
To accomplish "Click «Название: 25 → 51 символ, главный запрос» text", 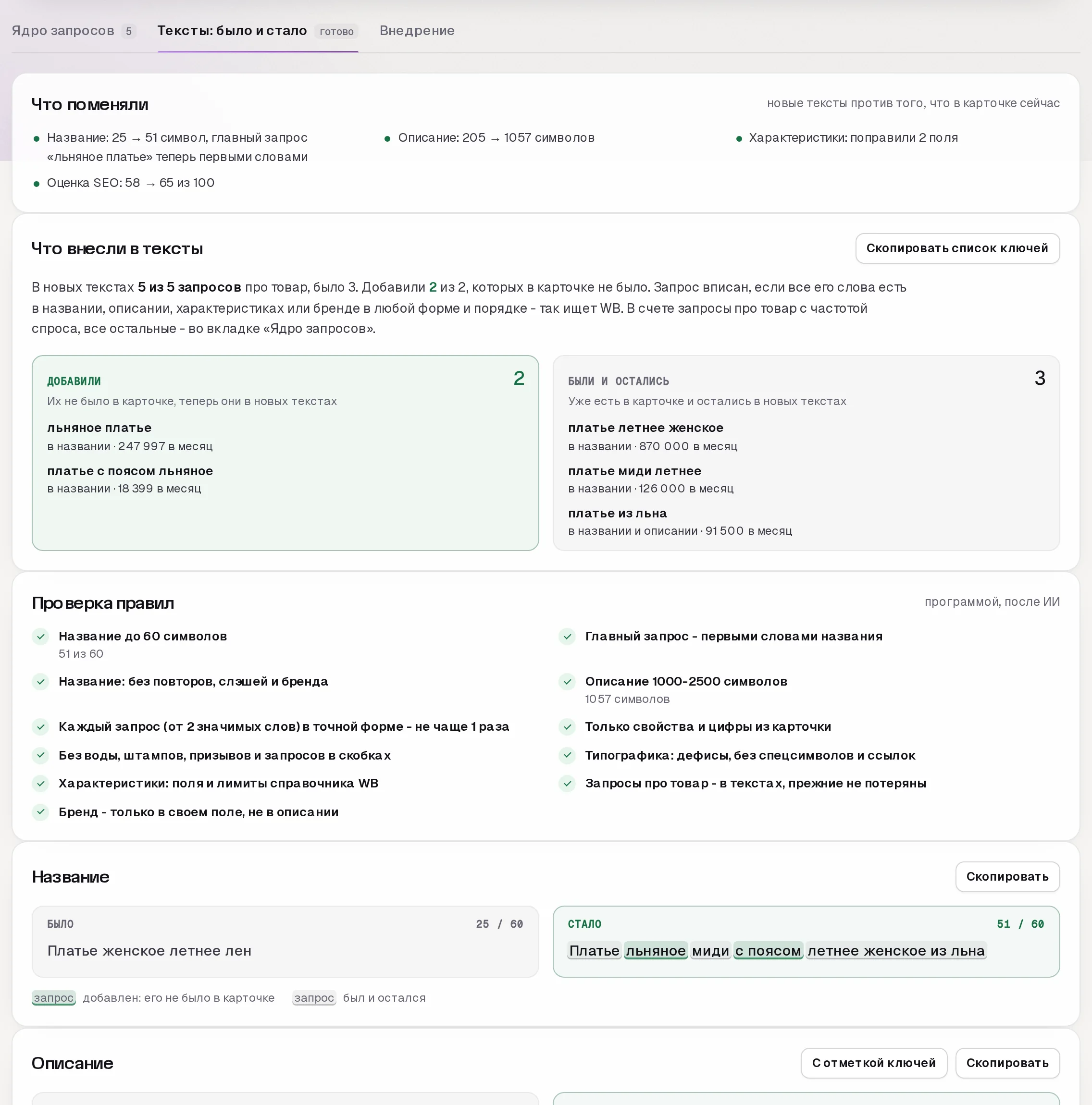I will (x=177, y=138).
